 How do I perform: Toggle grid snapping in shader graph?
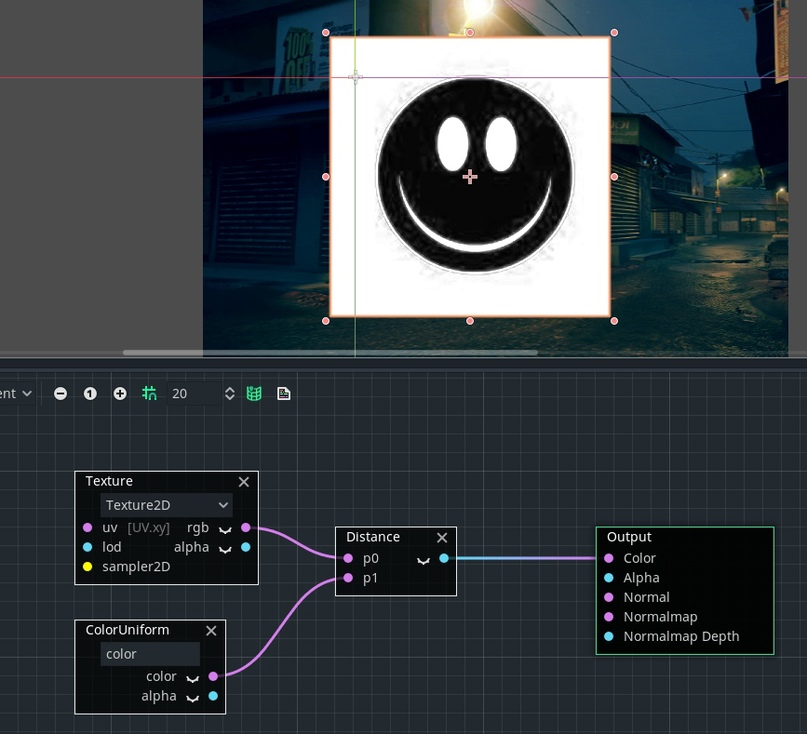coord(149,394)
